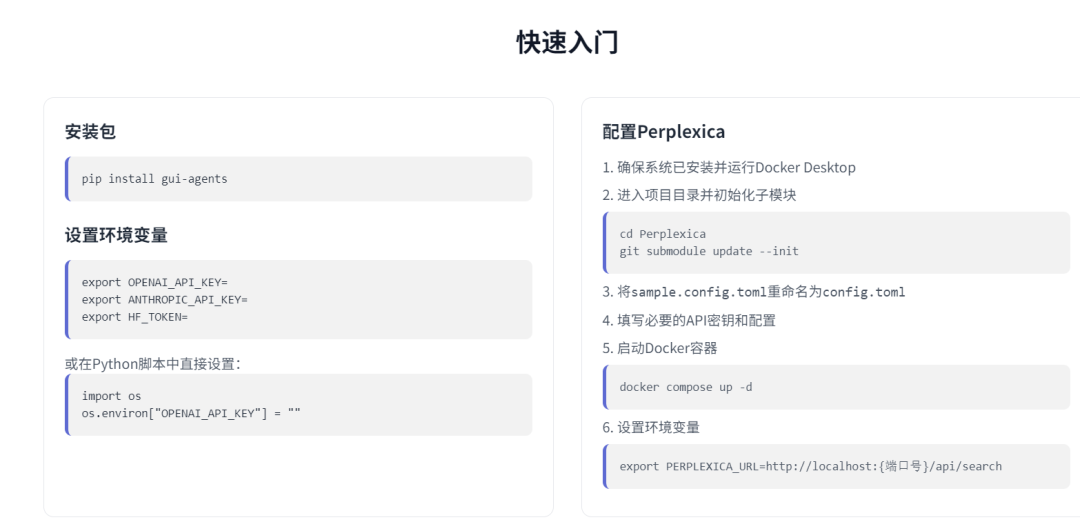The width and height of the screenshot is (1080, 522).
Task: Click the sample.config.toml inline code
Action: (x=699, y=292)
